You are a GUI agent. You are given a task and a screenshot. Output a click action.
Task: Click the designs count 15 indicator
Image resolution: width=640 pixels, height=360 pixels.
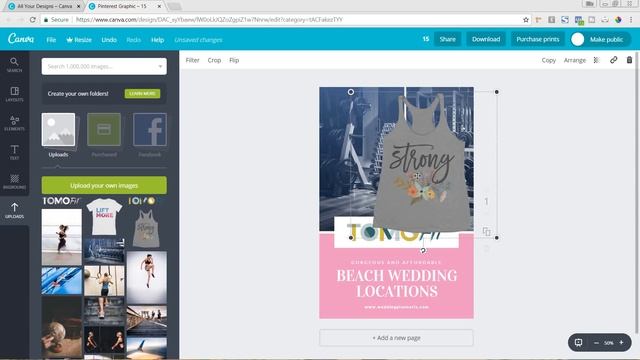426,39
